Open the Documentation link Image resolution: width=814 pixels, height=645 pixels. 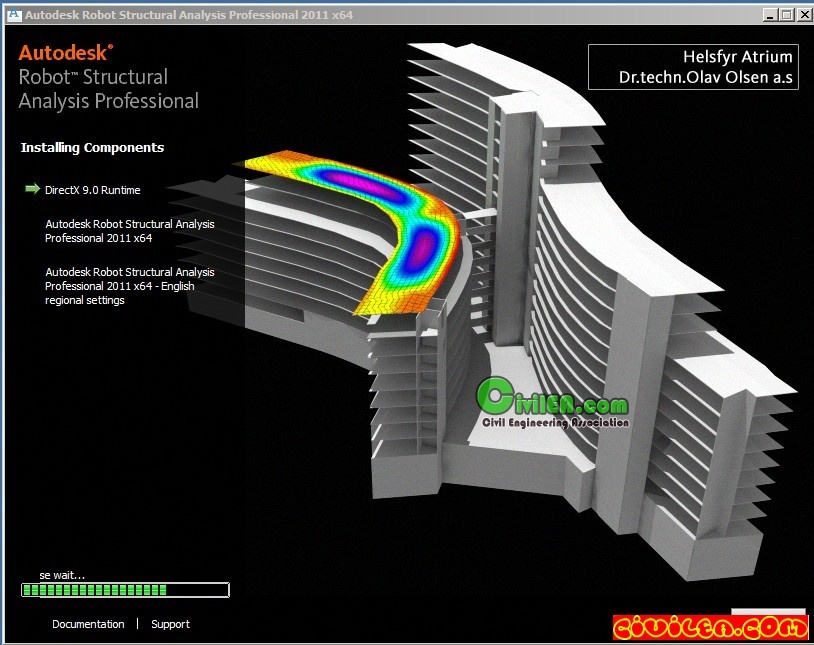pyautogui.click(x=88, y=624)
